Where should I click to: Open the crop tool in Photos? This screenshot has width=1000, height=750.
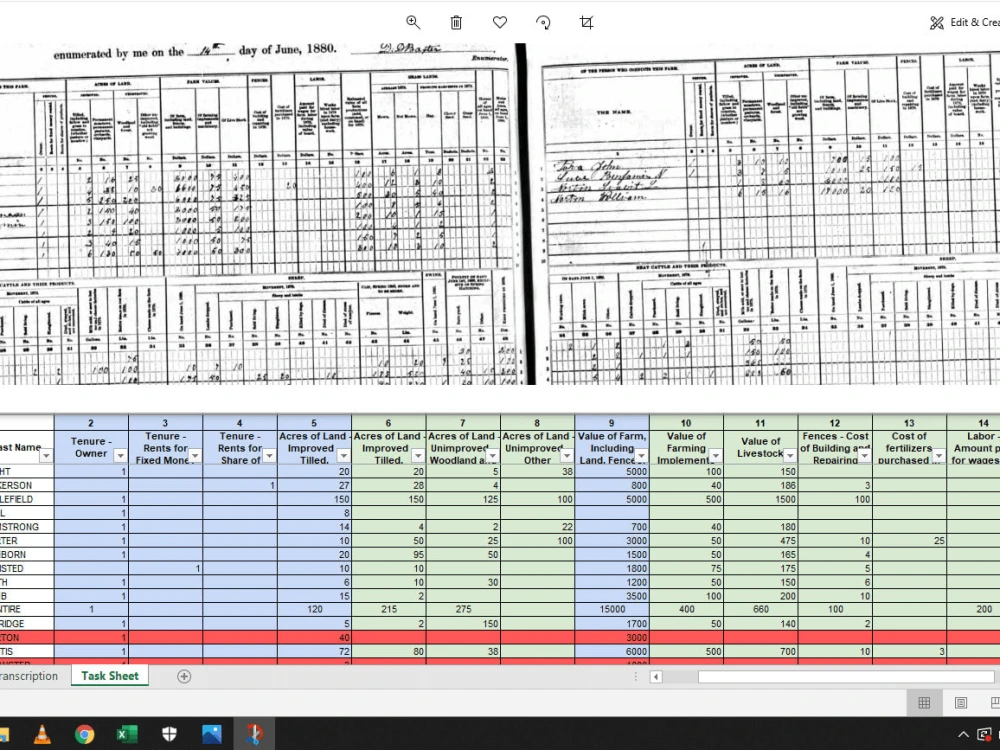click(x=587, y=22)
